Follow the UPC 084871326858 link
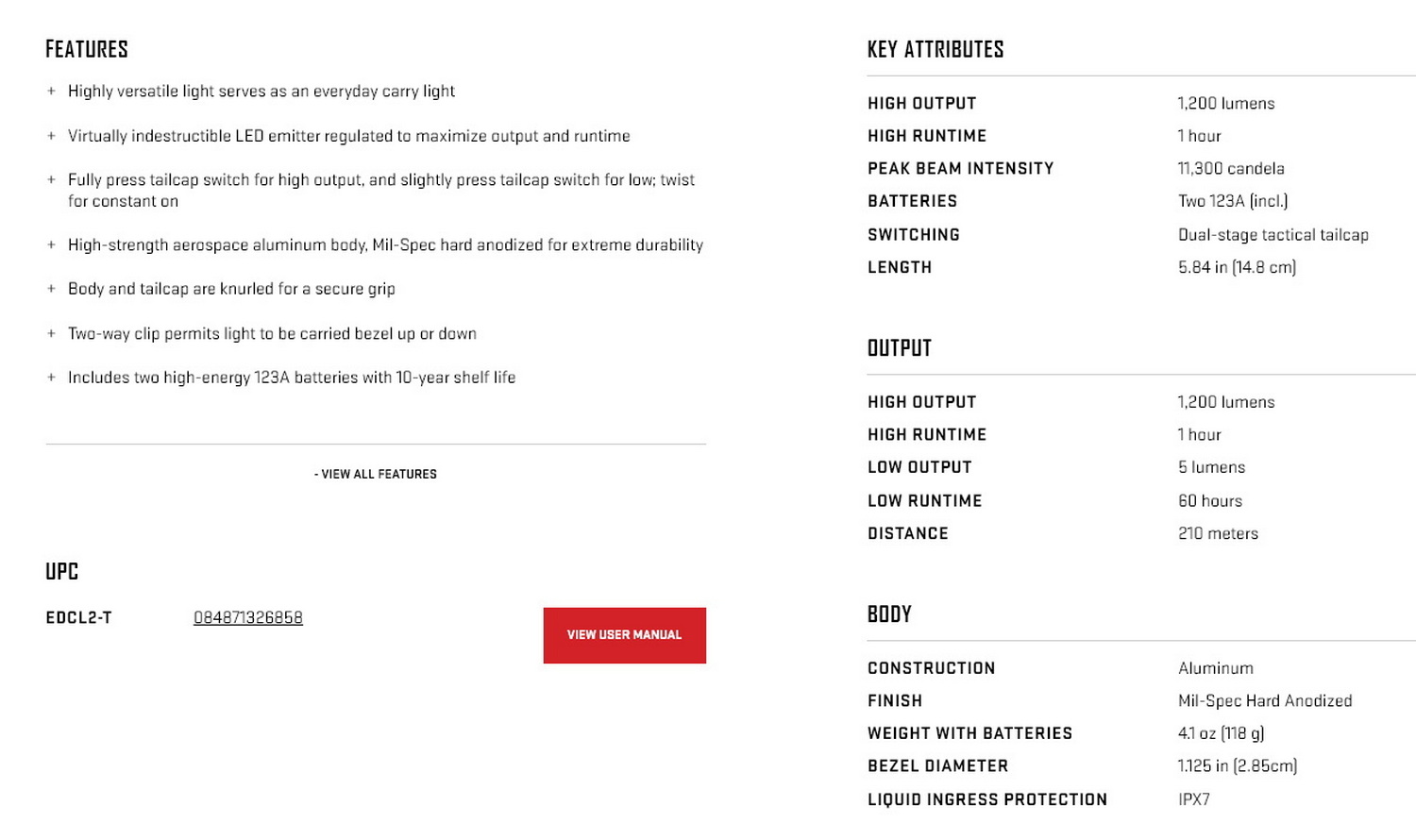 point(248,617)
